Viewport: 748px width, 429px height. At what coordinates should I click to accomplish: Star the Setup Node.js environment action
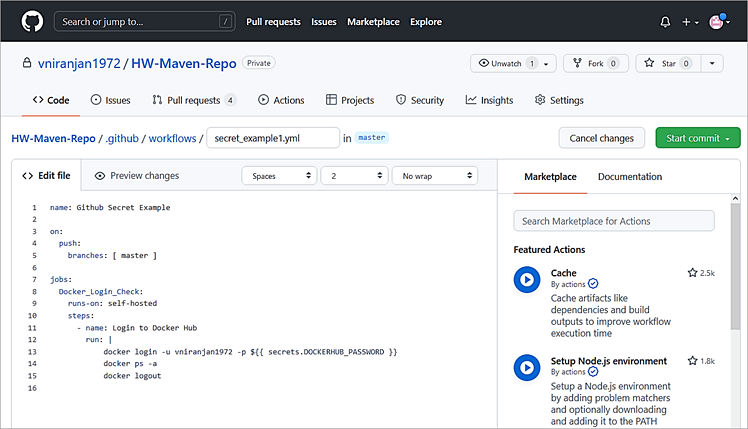point(692,360)
